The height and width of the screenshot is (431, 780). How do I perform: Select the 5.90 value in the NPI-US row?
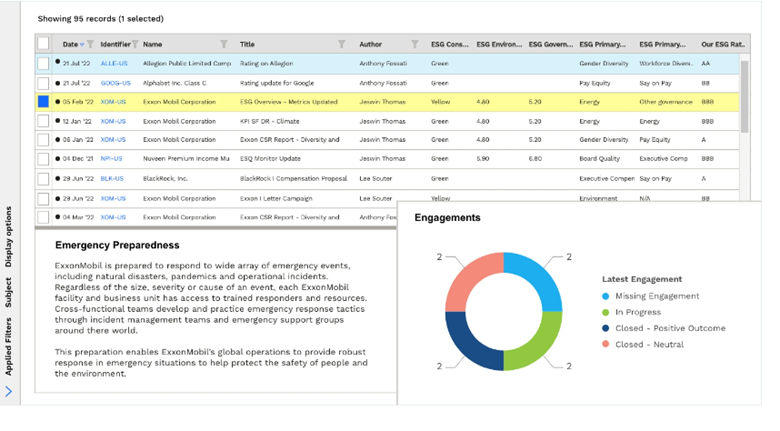click(x=483, y=159)
